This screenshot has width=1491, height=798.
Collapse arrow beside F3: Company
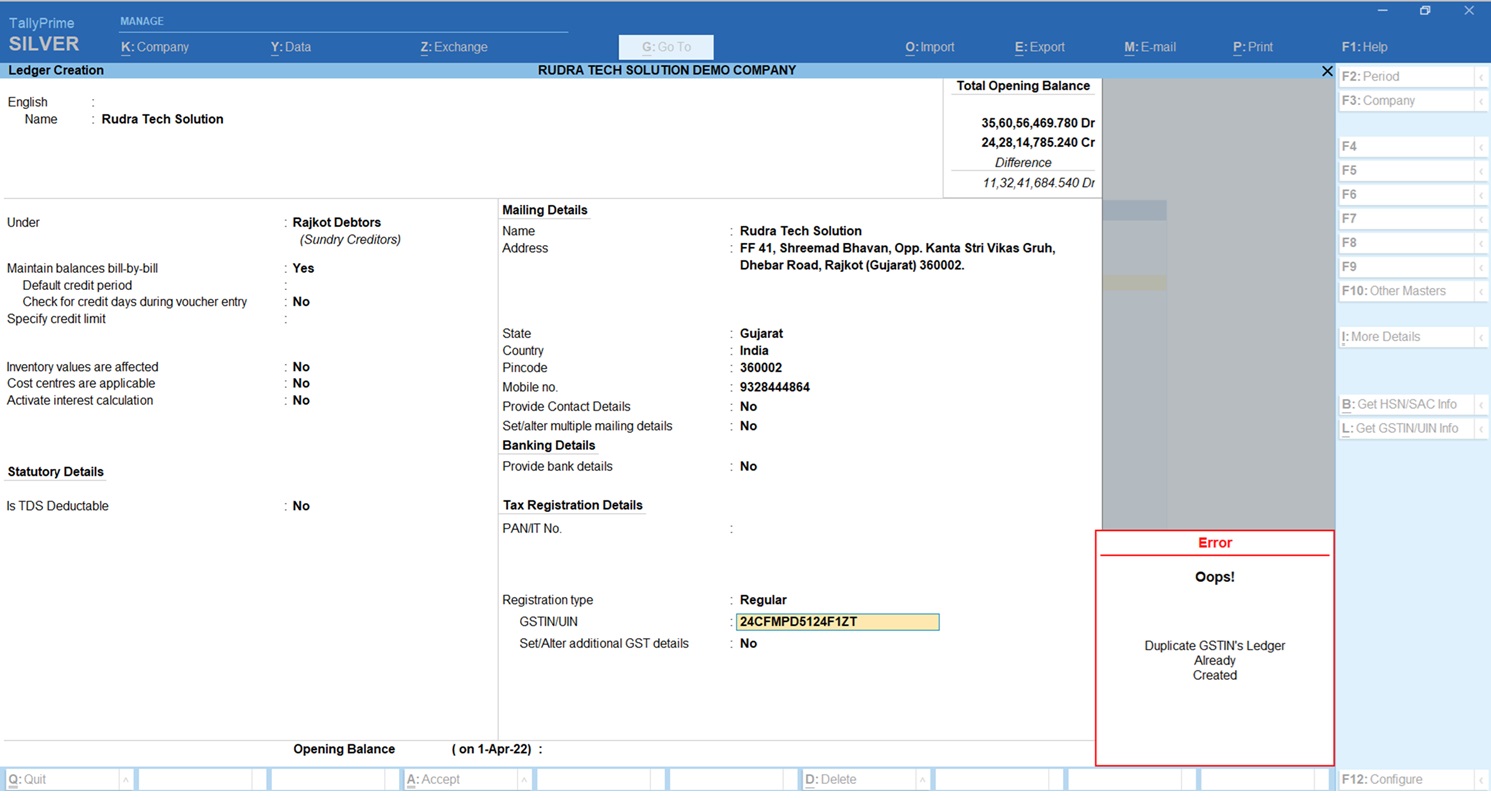click(1480, 101)
